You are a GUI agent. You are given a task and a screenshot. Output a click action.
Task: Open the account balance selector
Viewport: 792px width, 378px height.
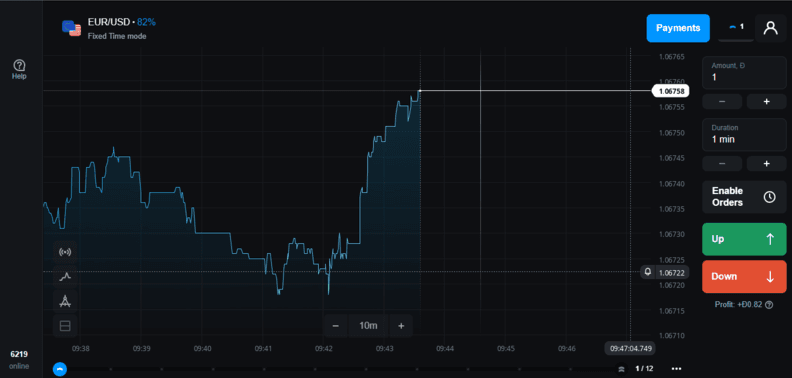click(x=736, y=28)
